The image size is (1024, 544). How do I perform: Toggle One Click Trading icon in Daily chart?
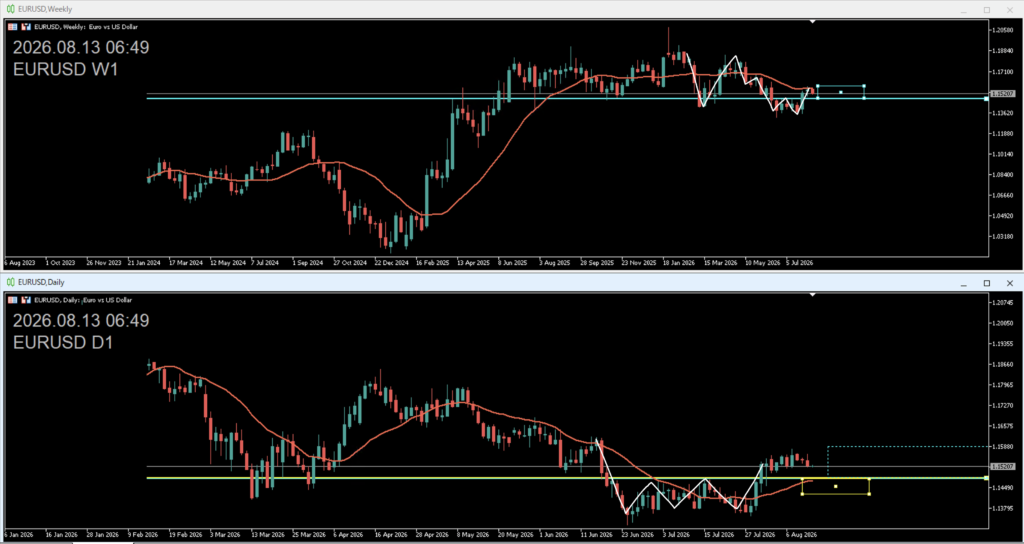pos(26,300)
